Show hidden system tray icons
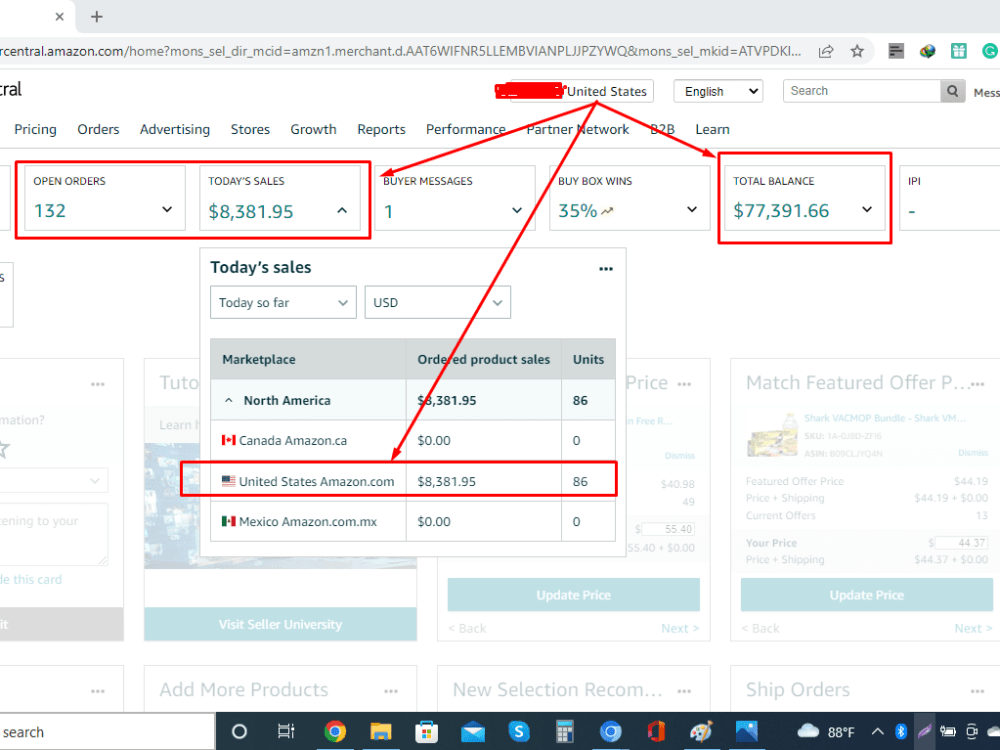 (878, 732)
